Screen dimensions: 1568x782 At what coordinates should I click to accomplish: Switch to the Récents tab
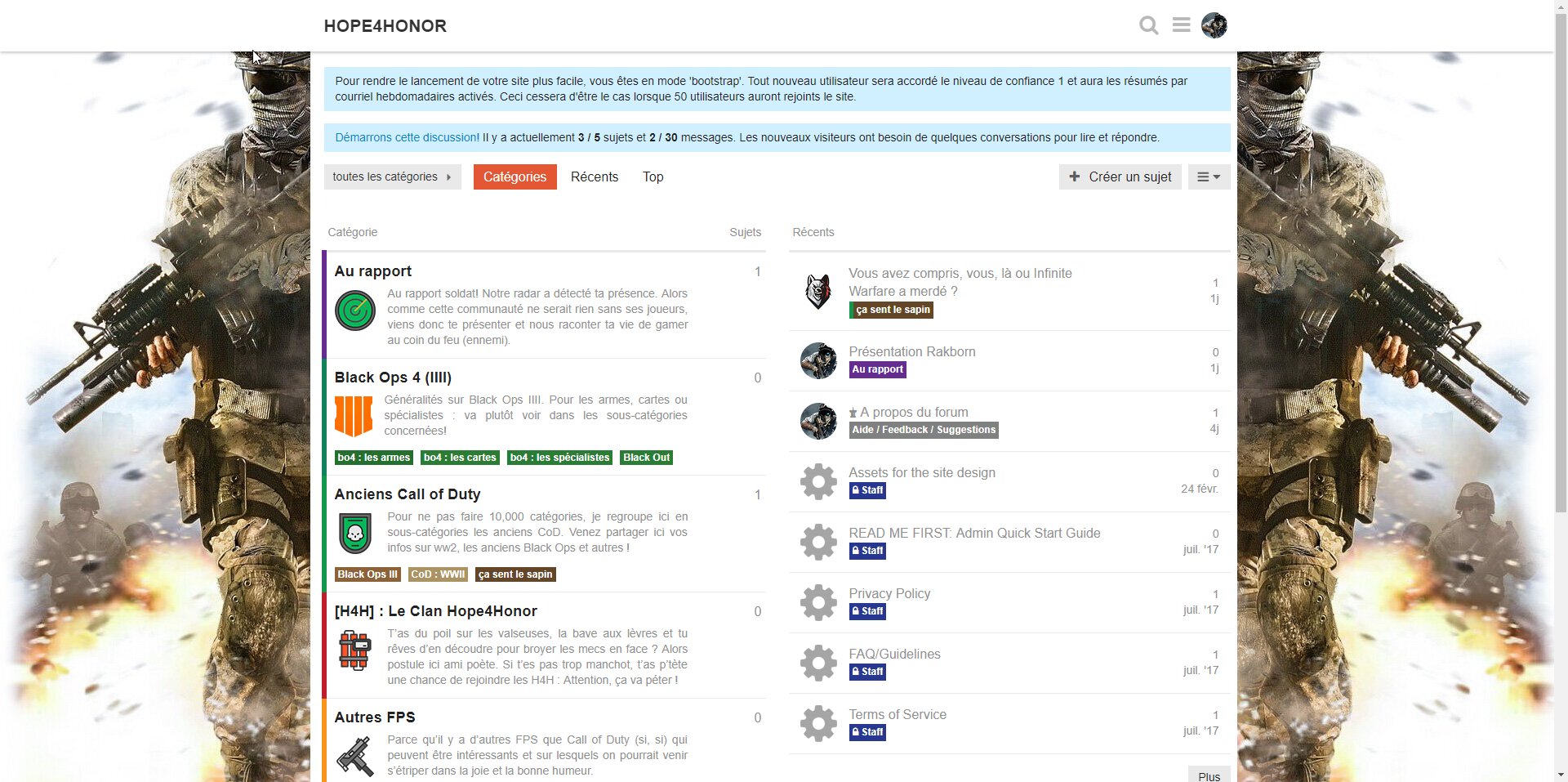tap(595, 177)
